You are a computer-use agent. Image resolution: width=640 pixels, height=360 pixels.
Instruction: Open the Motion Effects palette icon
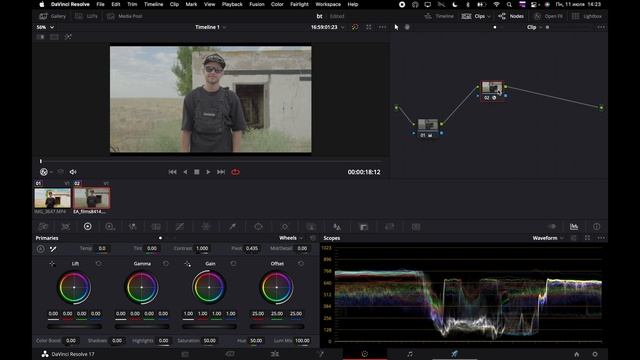click(156, 227)
